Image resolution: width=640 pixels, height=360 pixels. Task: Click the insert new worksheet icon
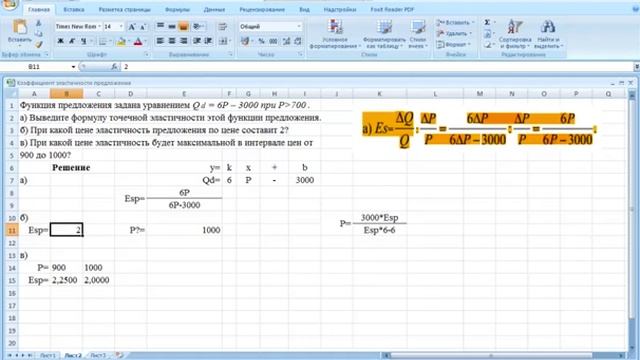[119, 355]
